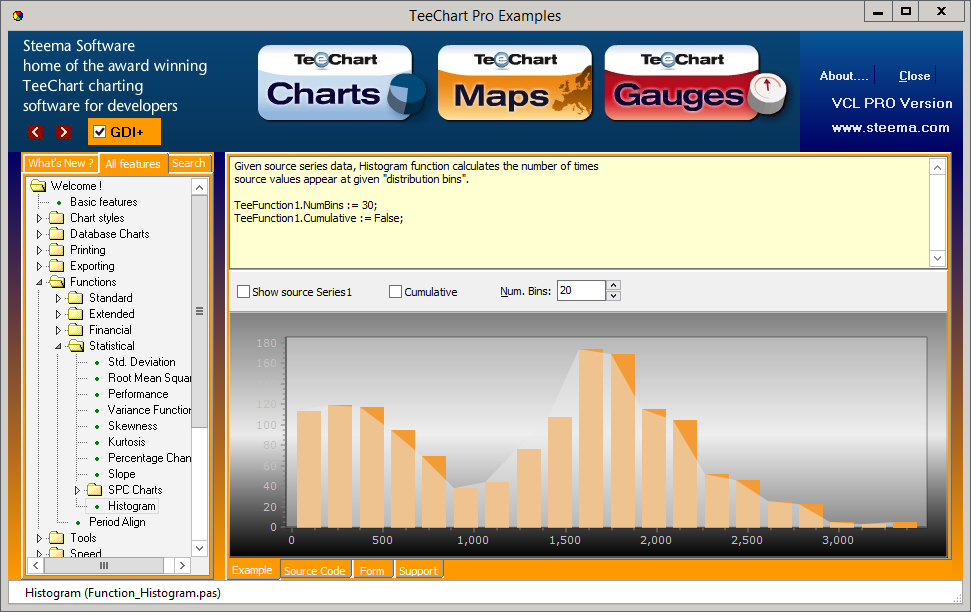Viewport: 971px width, 612px height.
Task: Open the Support tab
Action: tap(418, 570)
